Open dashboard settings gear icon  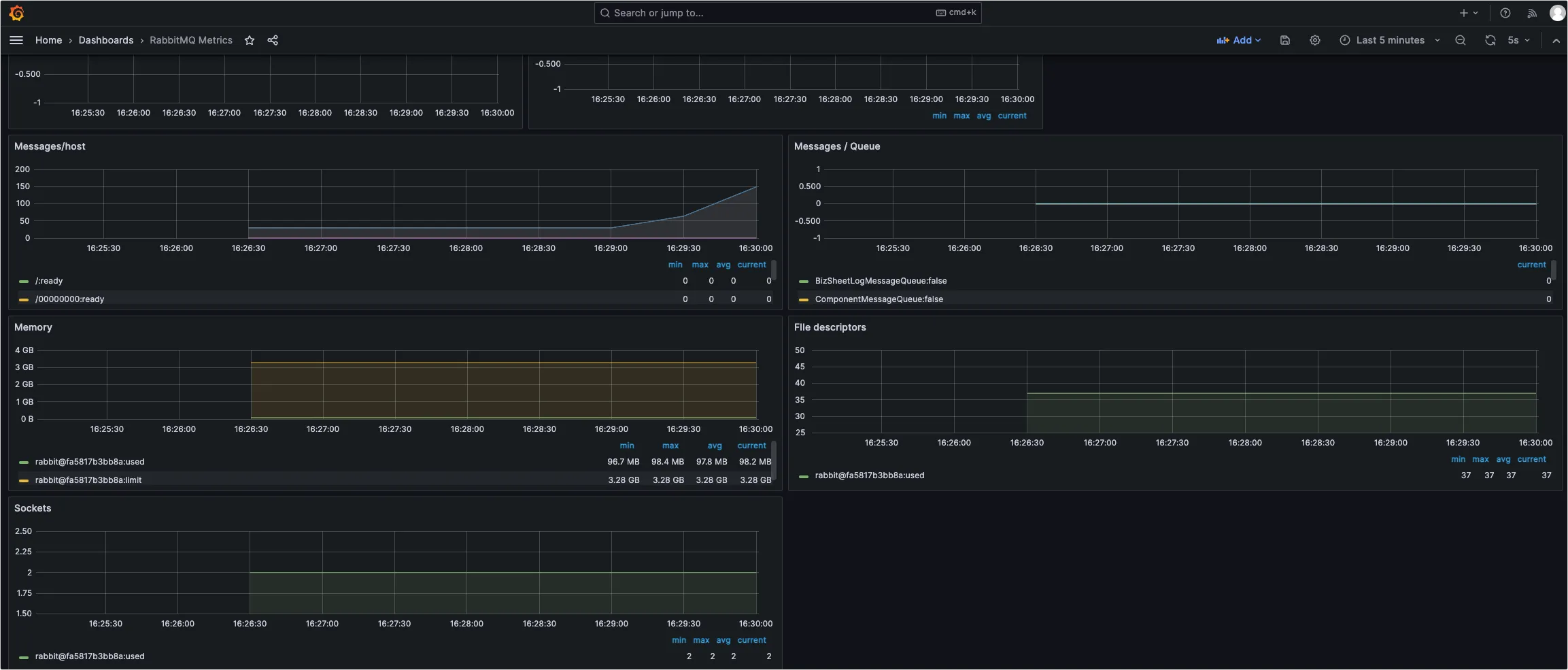(x=1314, y=40)
